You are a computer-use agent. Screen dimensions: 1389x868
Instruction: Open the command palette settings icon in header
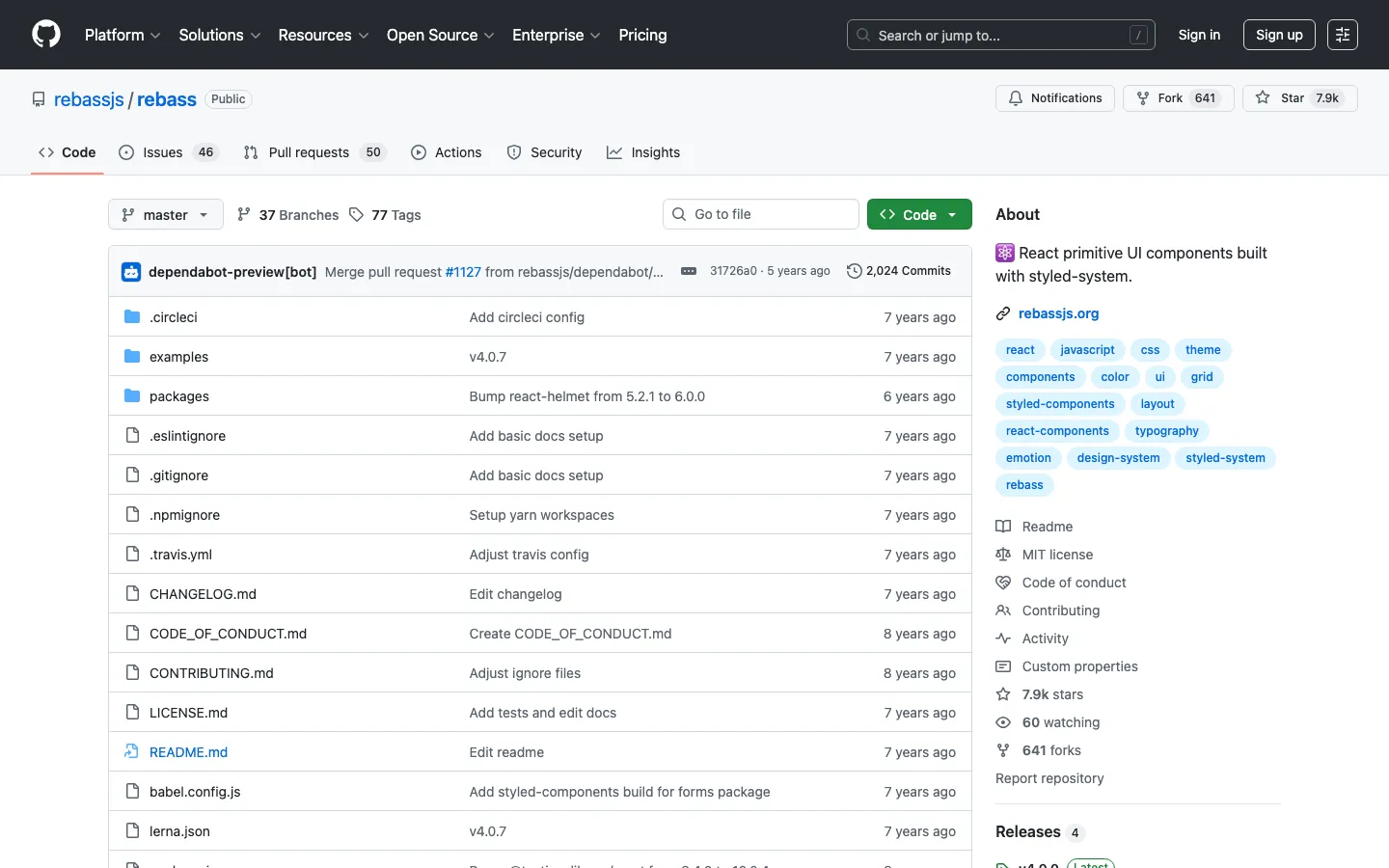pyautogui.click(x=1343, y=35)
